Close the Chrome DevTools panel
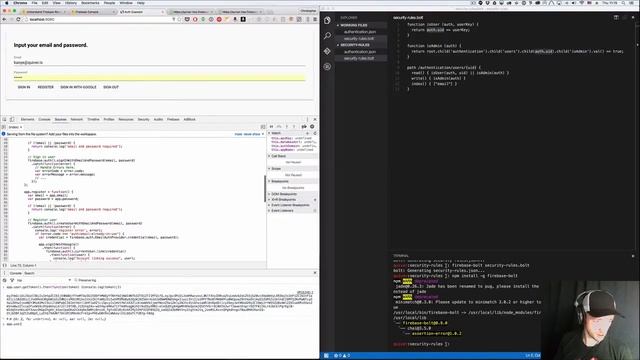The height and width of the screenshot is (360, 640). [315, 119]
